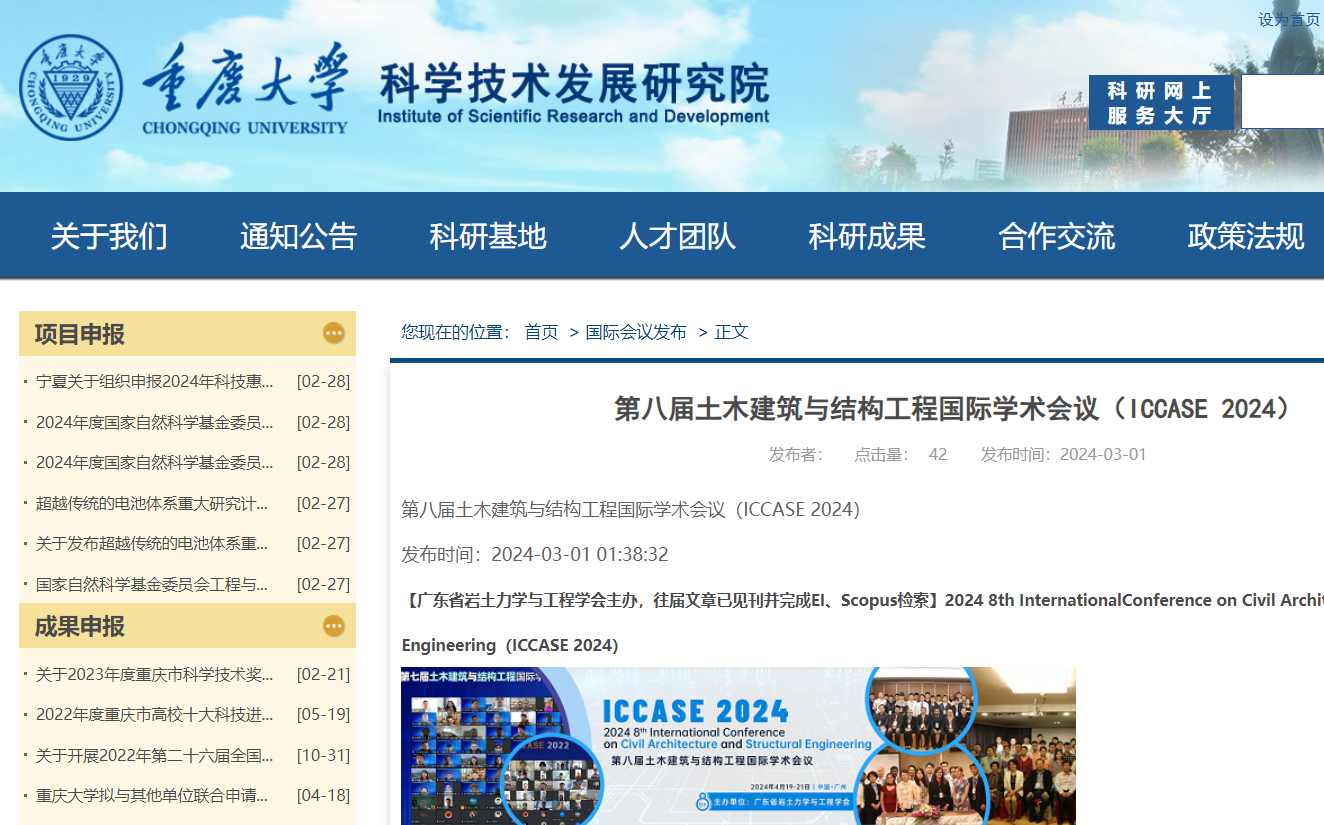Open the 人才团队 menu
This screenshot has width=1324, height=825.
(x=677, y=237)
